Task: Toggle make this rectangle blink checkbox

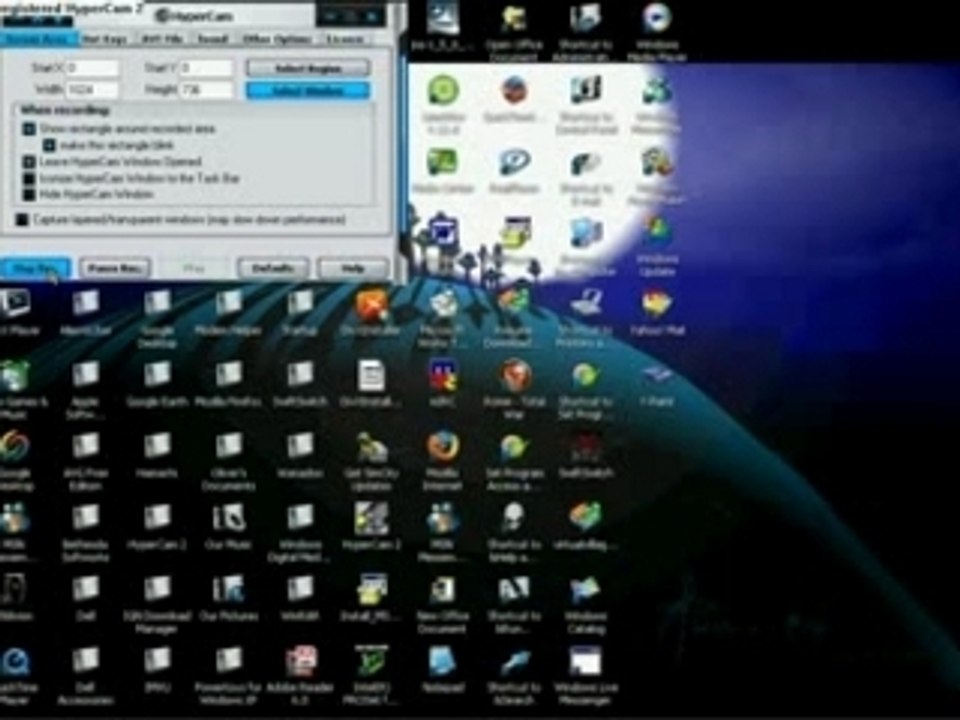Action: click(x=49, y=145)
